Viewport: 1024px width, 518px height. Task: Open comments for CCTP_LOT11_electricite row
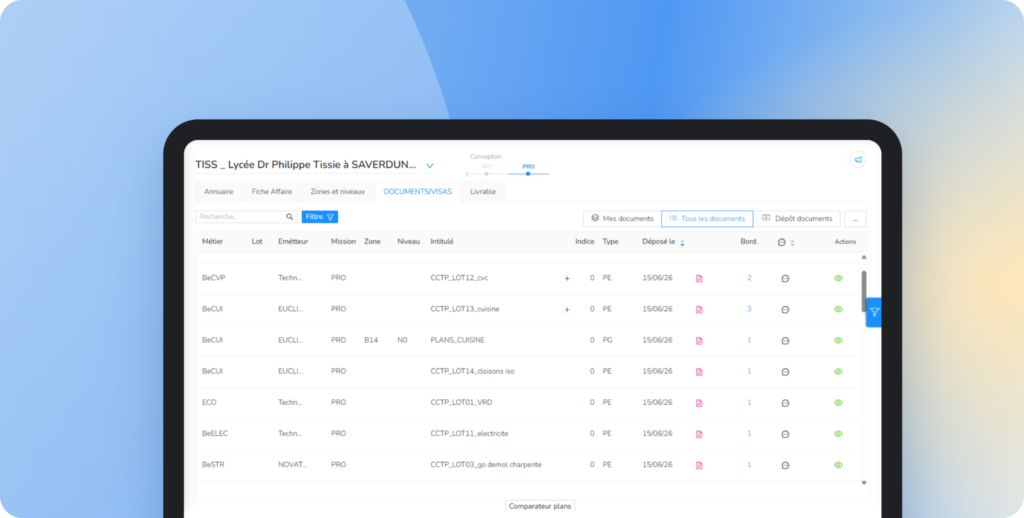click(785, 434)
